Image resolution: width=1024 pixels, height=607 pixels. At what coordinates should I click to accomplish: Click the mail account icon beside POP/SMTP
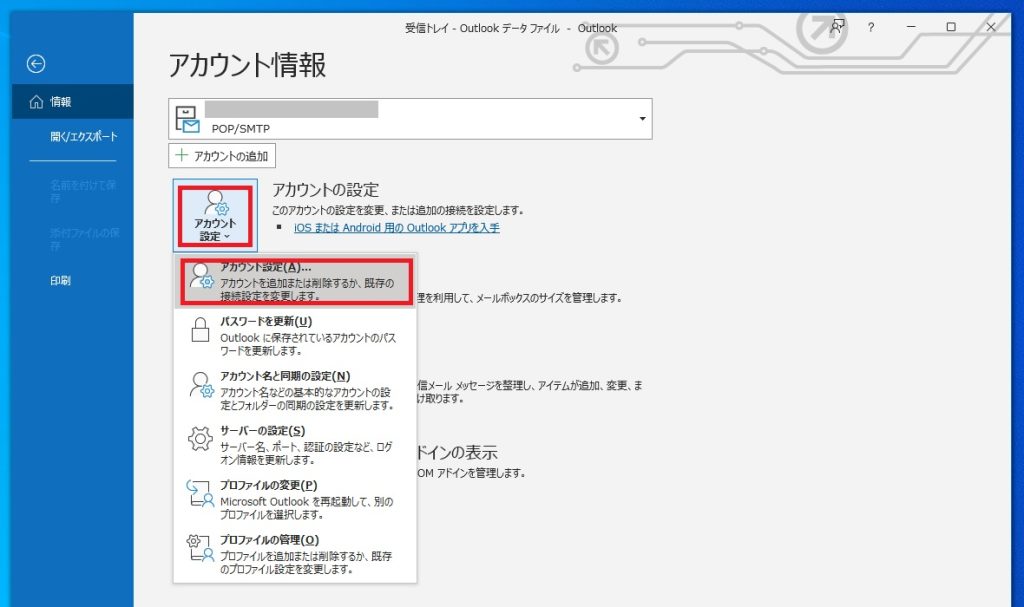187,120
